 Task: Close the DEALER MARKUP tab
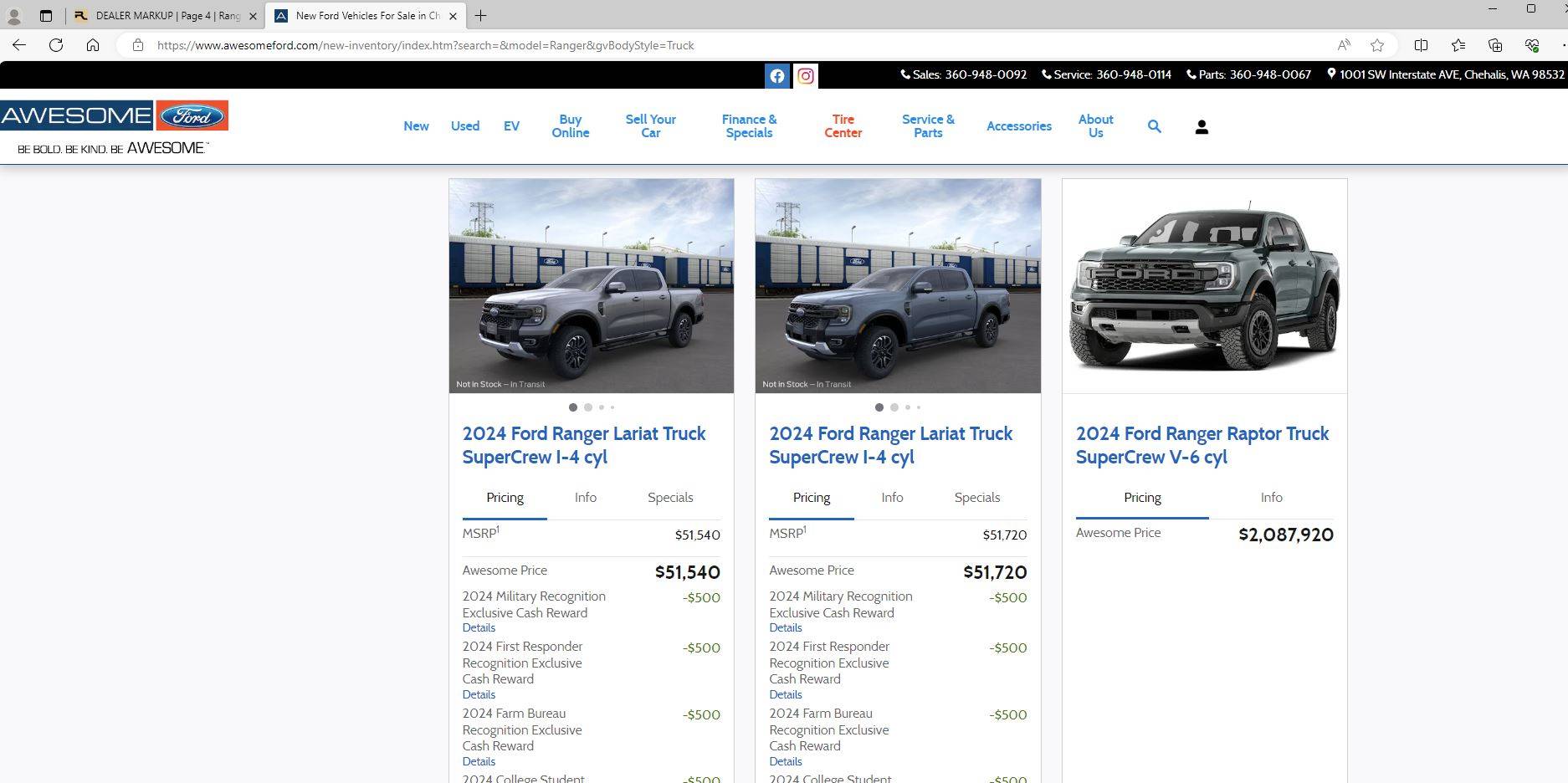tap(253, 16)
